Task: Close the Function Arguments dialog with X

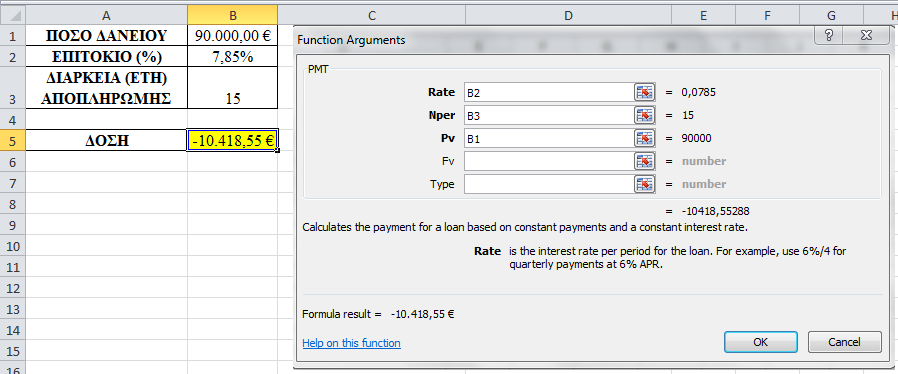Action: tap(867, 36)
